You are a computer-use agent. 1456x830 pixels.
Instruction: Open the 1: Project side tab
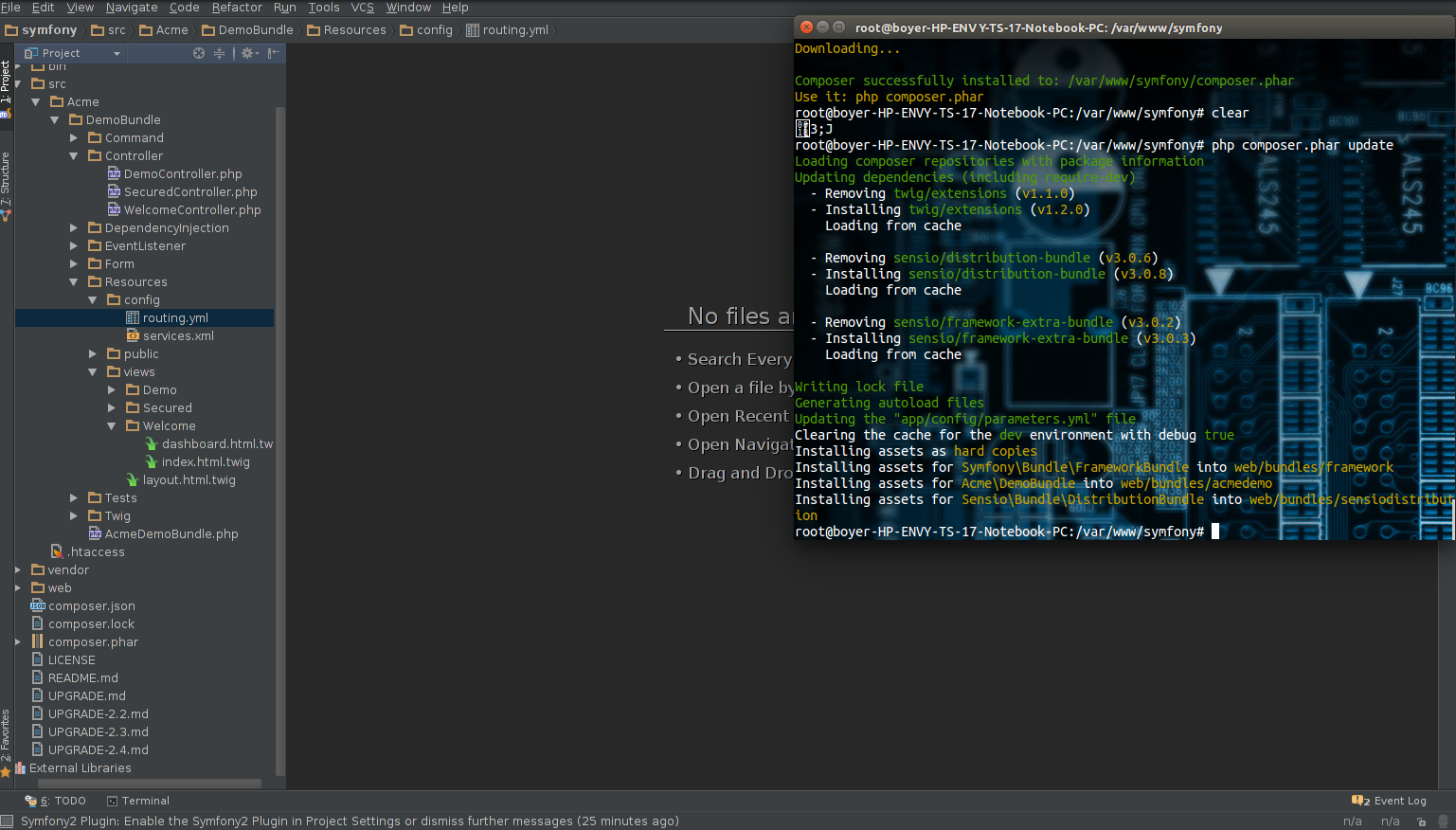[6, 89]
